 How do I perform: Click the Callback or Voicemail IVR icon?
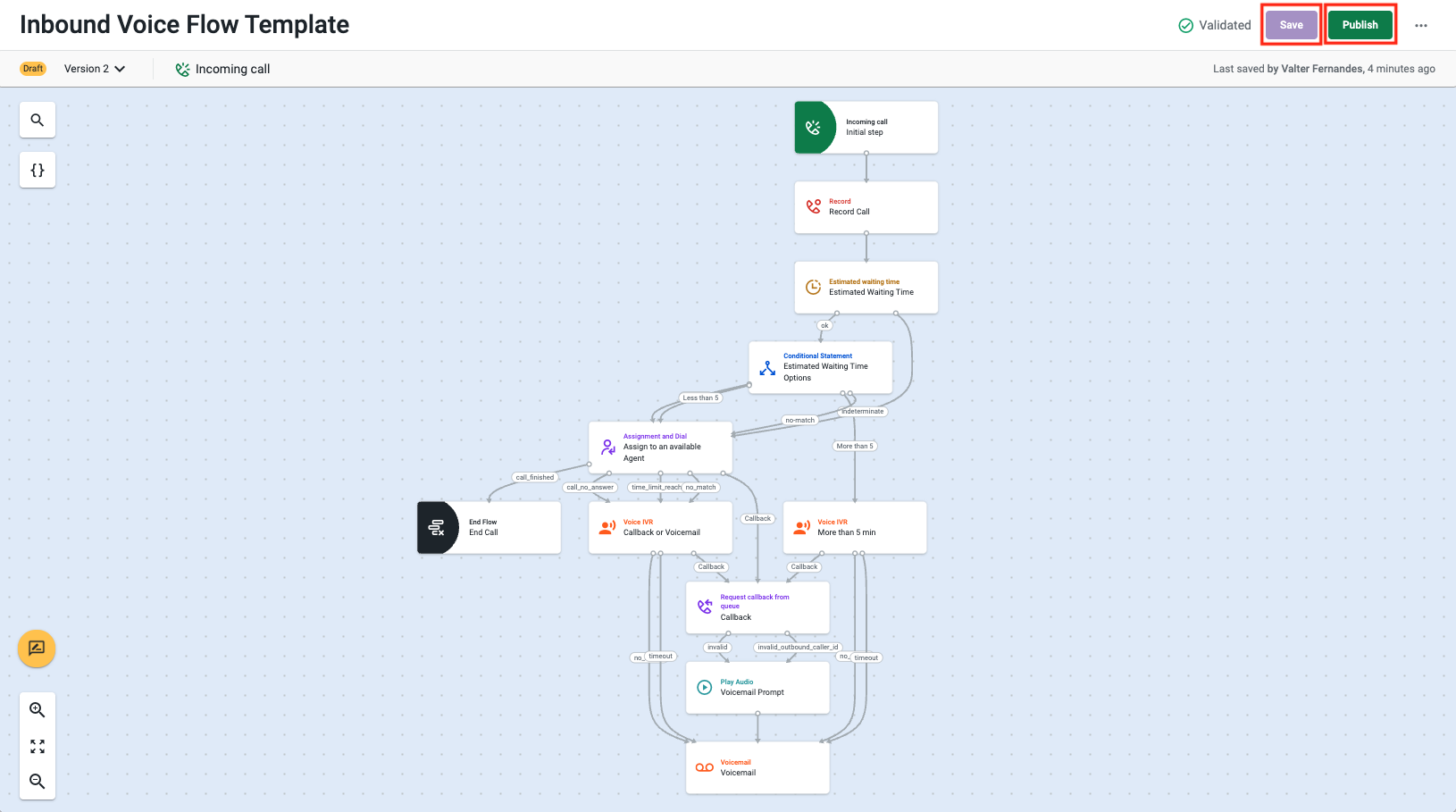click(607, 527)
